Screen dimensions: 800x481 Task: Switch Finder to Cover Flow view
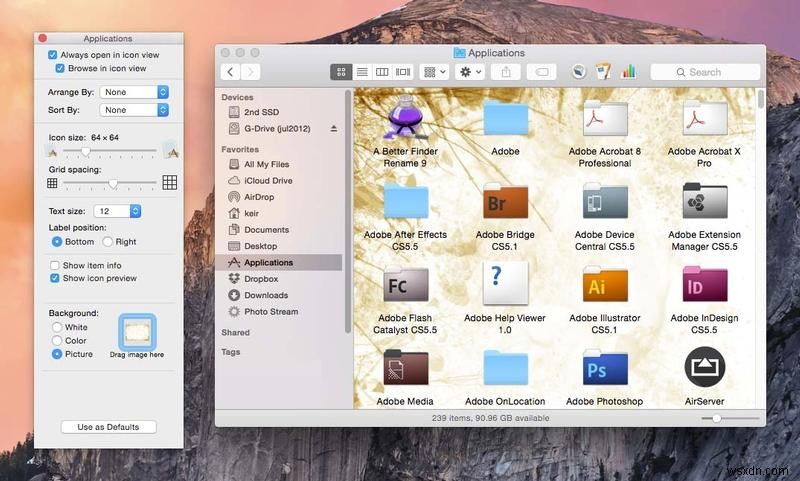pos(403,72)
